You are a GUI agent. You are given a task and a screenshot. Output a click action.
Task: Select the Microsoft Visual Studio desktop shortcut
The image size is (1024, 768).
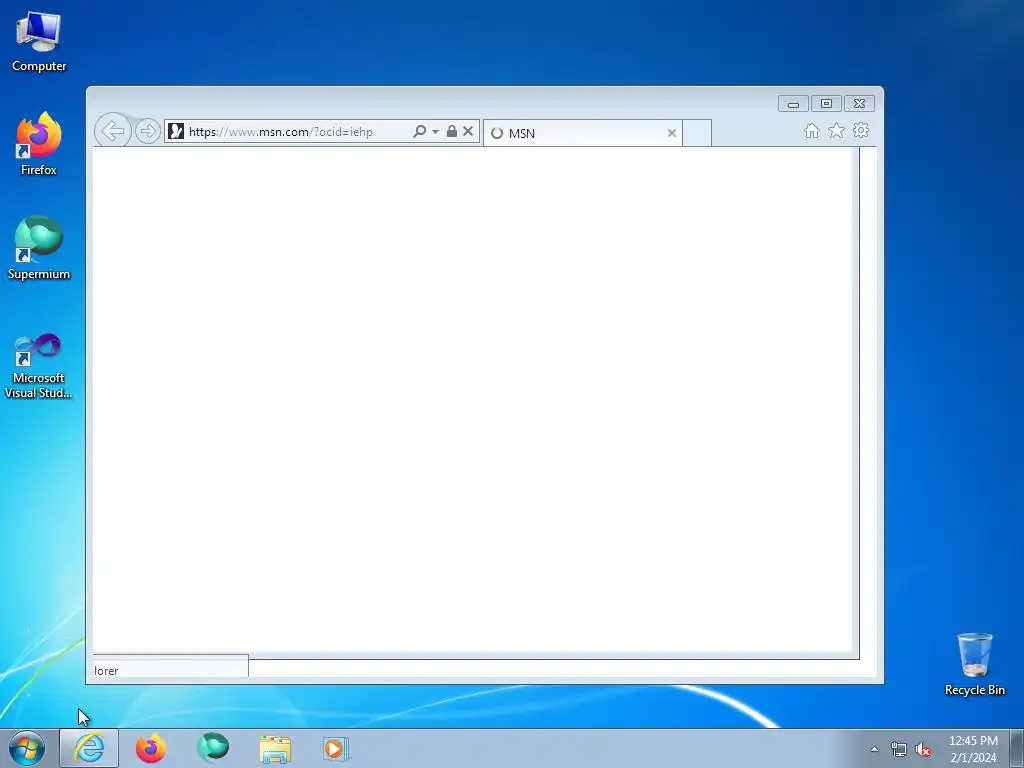(x=39, y=366)
